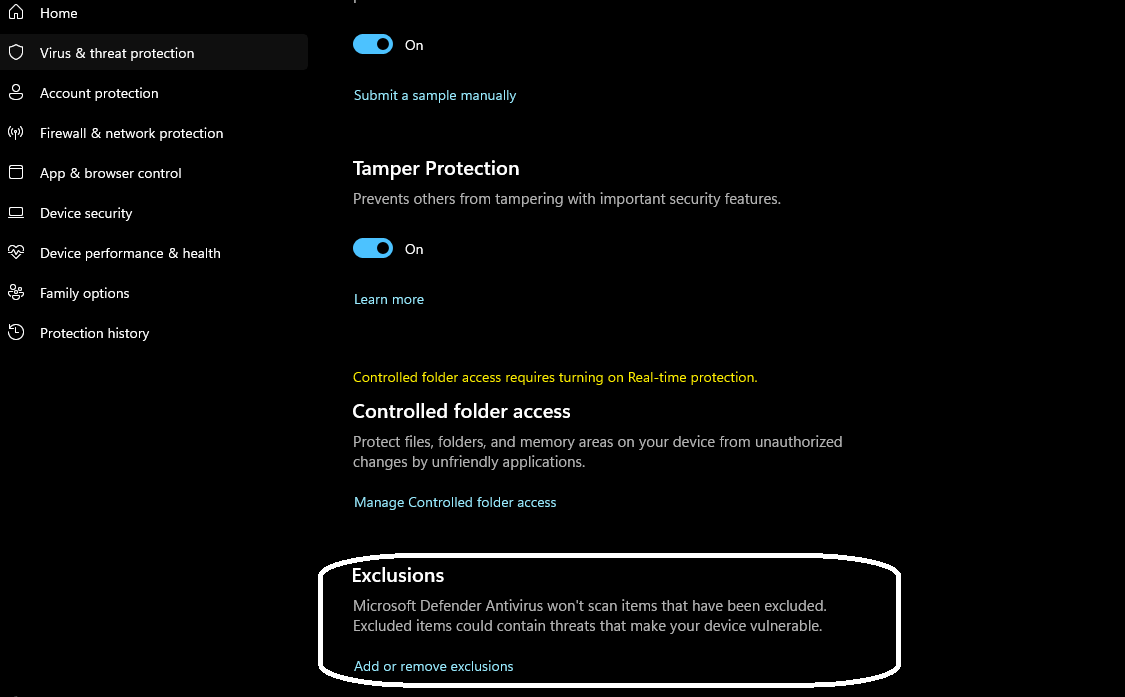Open Manage Controlled folder access

(455, 503)
